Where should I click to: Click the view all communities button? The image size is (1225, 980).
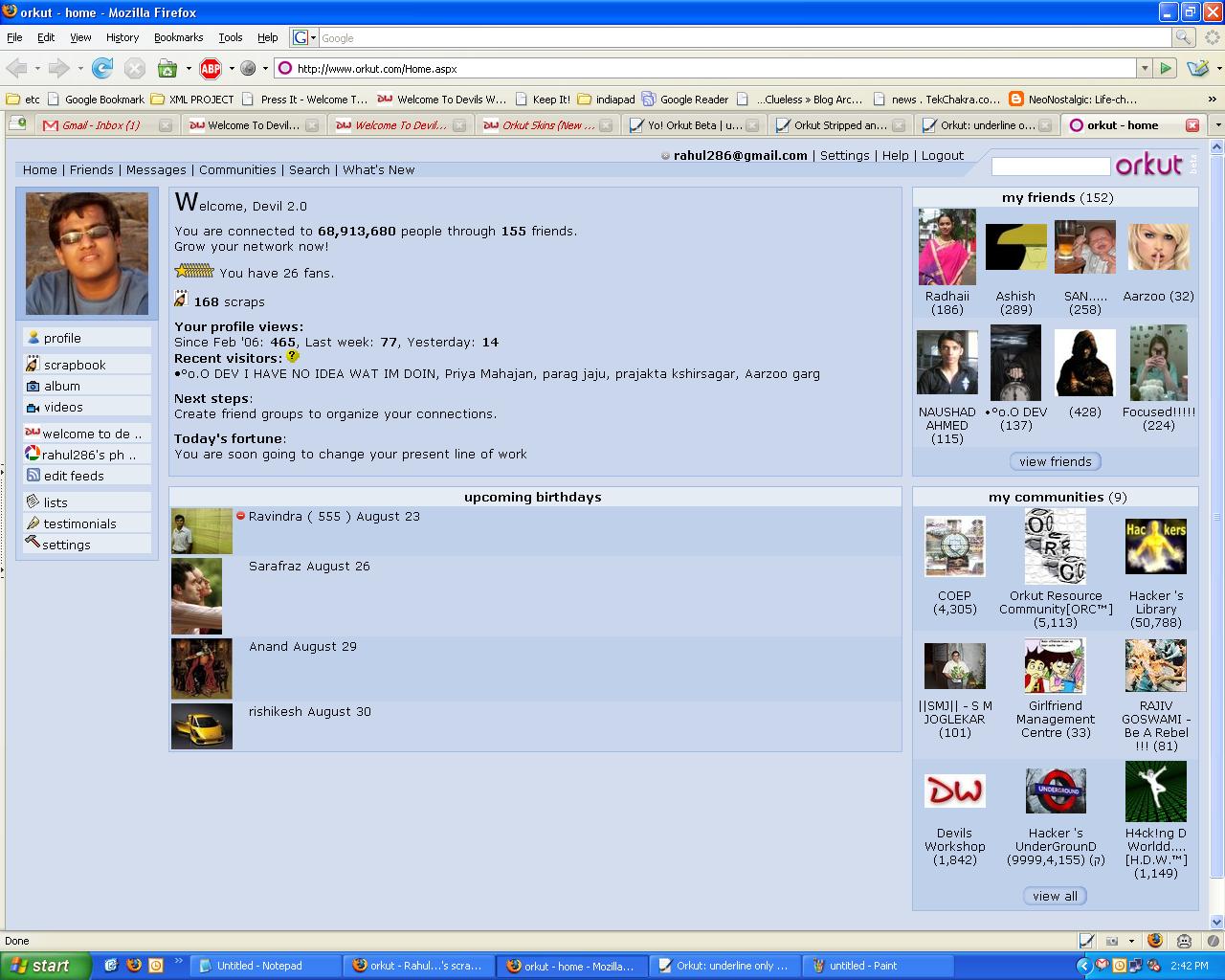pyautogui.click(x=1056, y=896)
